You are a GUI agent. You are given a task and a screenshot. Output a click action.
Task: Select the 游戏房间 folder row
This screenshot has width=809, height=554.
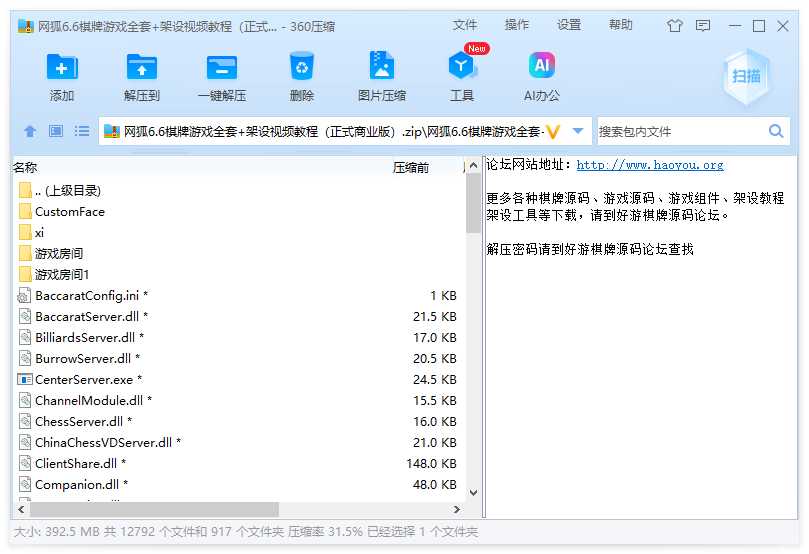click(239, 254)
